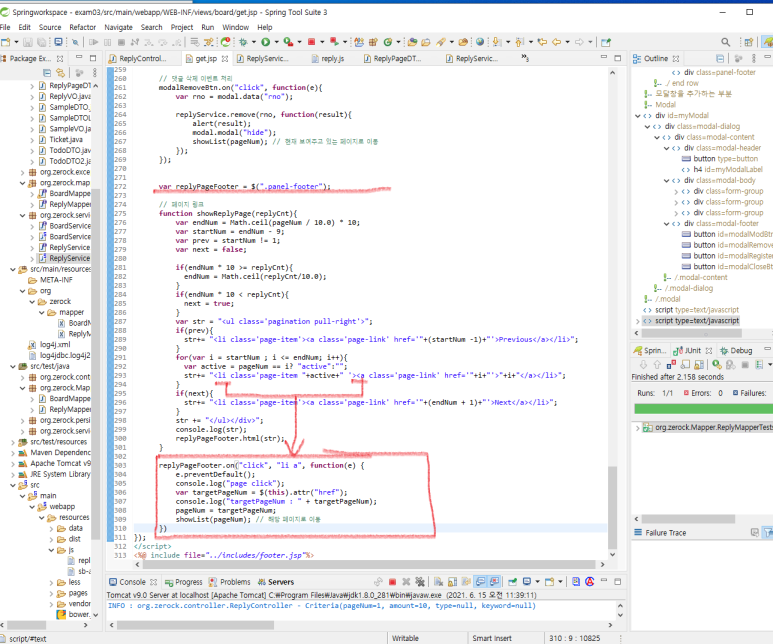Click the Show Next Failure down arrow in JUnit
The height and width of the screenshot is (644, 773).
[643, 365]
